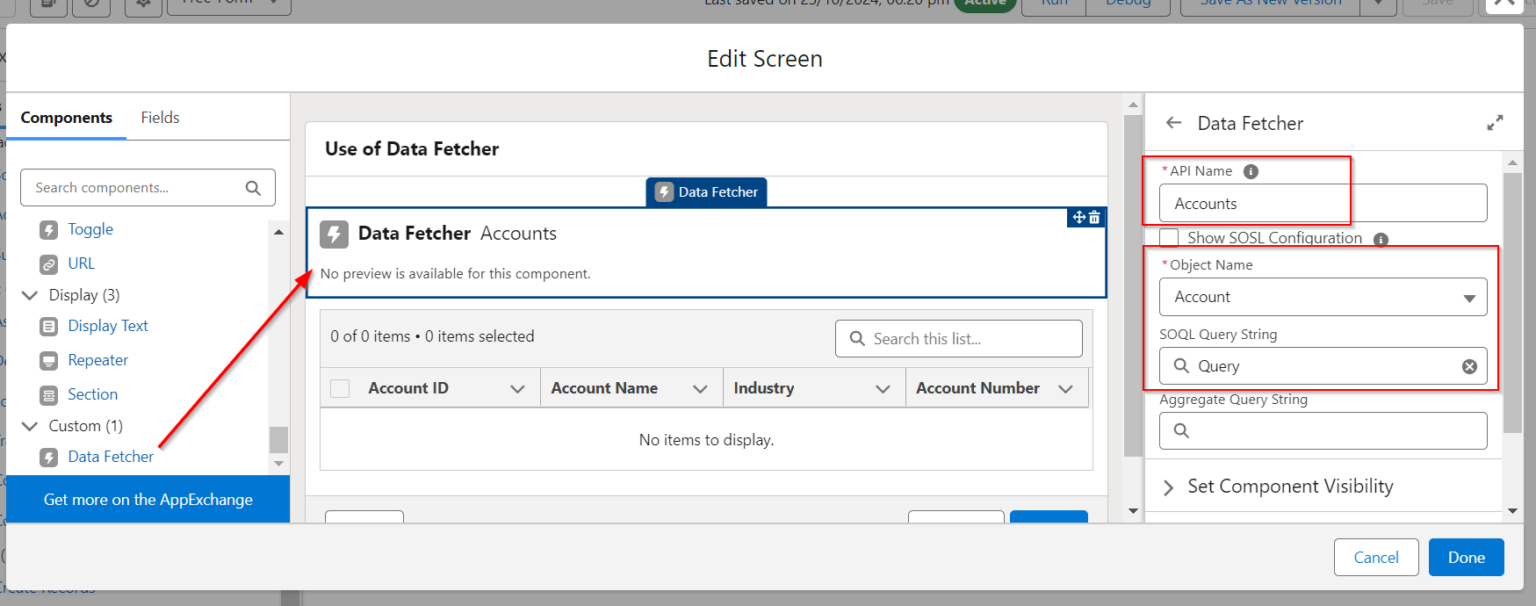Expand the properties panel via diagonal arrows icon
The width and height of the screenshot is (1536, 606).
click(1494, 121)
